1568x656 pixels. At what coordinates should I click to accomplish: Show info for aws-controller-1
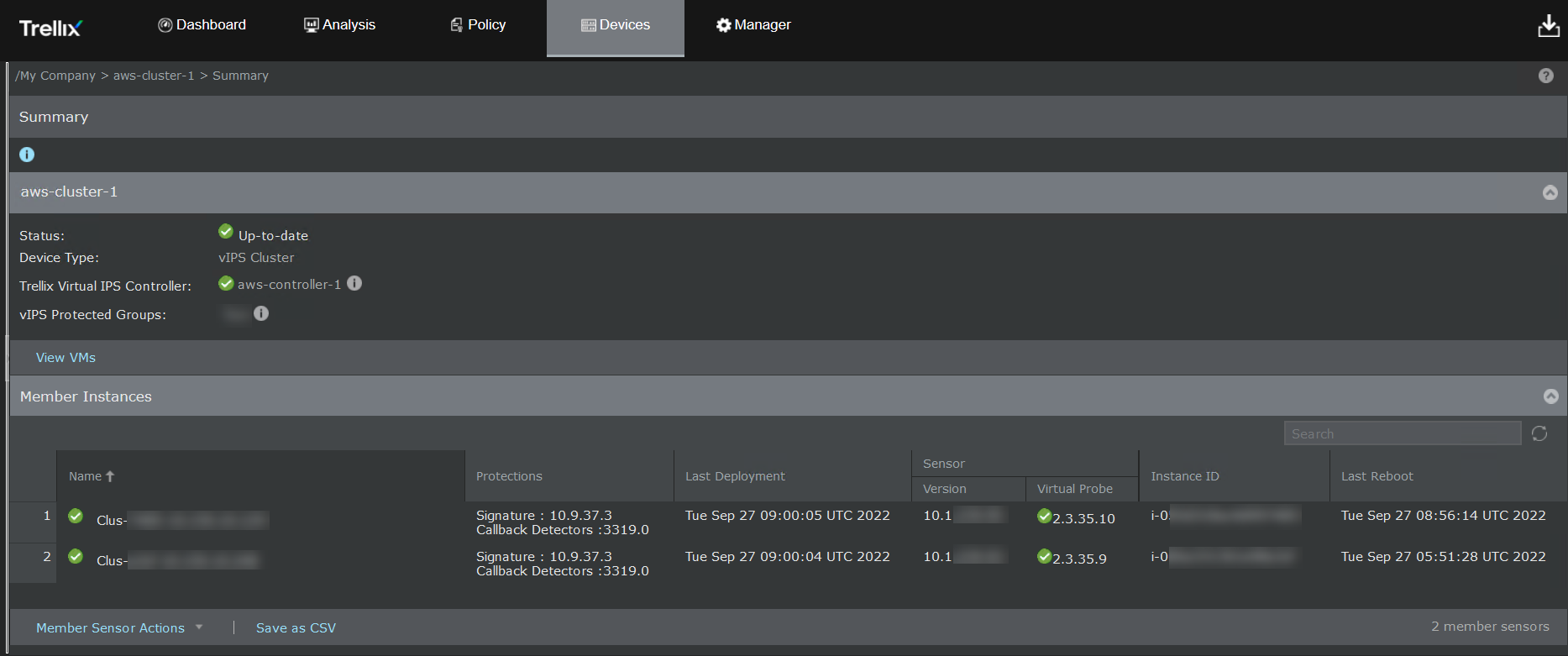354,283
